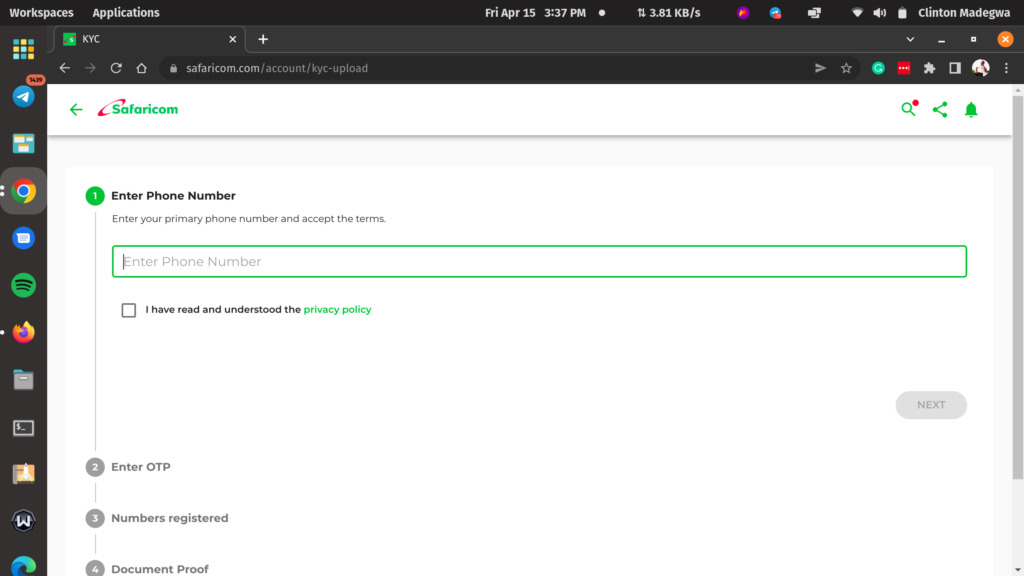Image resolution: width=1024 pixels, height=576 pixels.
Task: Open the software store dock icon
Action: 24,473
